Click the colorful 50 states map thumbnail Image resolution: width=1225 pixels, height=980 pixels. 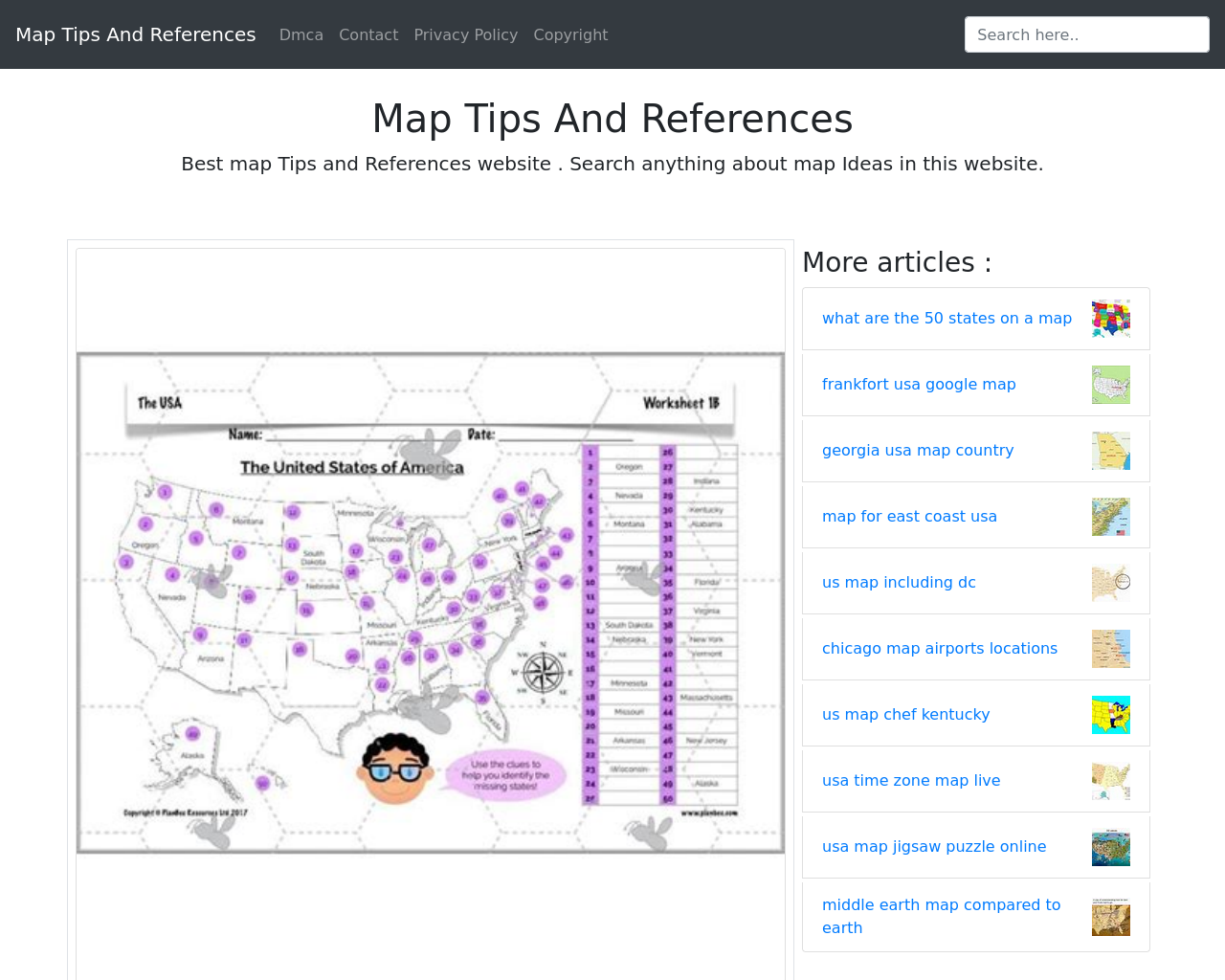tap(1111, 319)
